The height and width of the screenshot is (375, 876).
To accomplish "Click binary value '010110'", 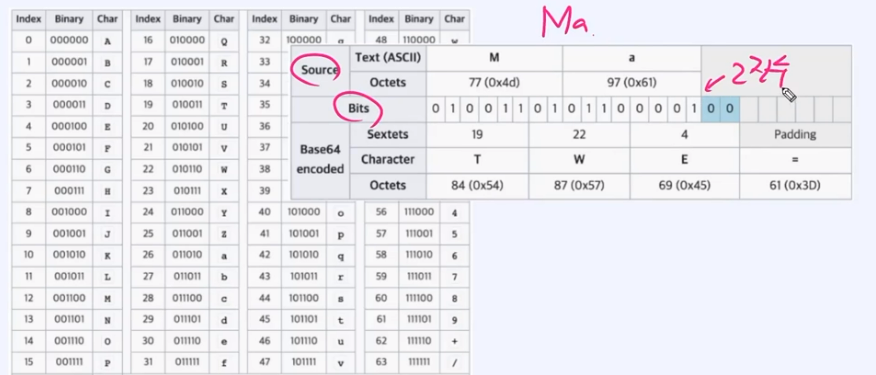I will pyautogui.click(x=187, y=169).
